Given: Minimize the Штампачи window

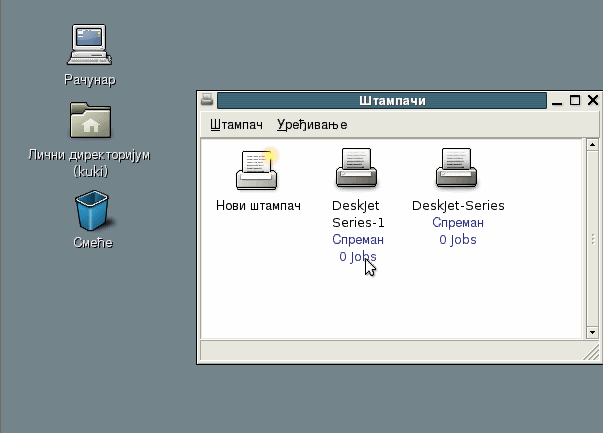Looking at the screenshot, I should click(557, 101).
